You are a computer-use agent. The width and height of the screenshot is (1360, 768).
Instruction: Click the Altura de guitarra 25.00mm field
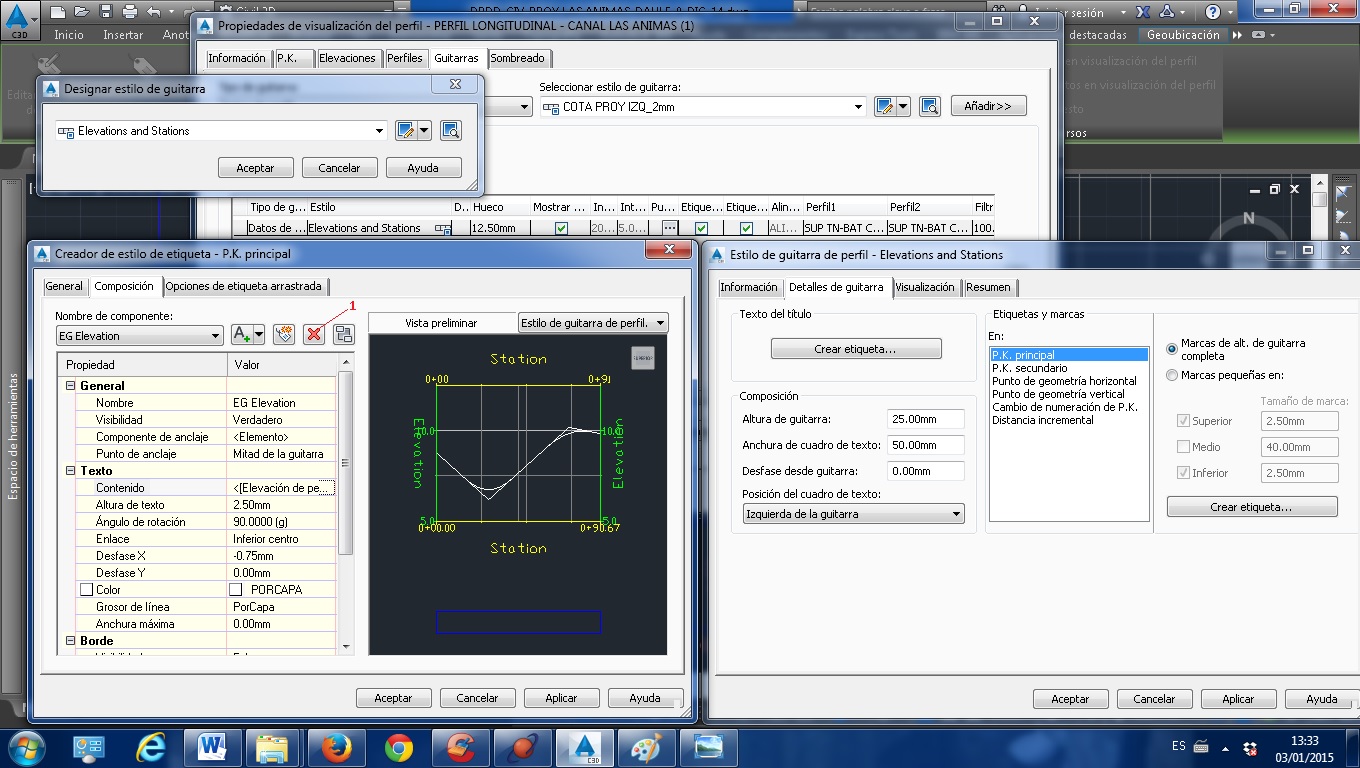tap(926, 419)
